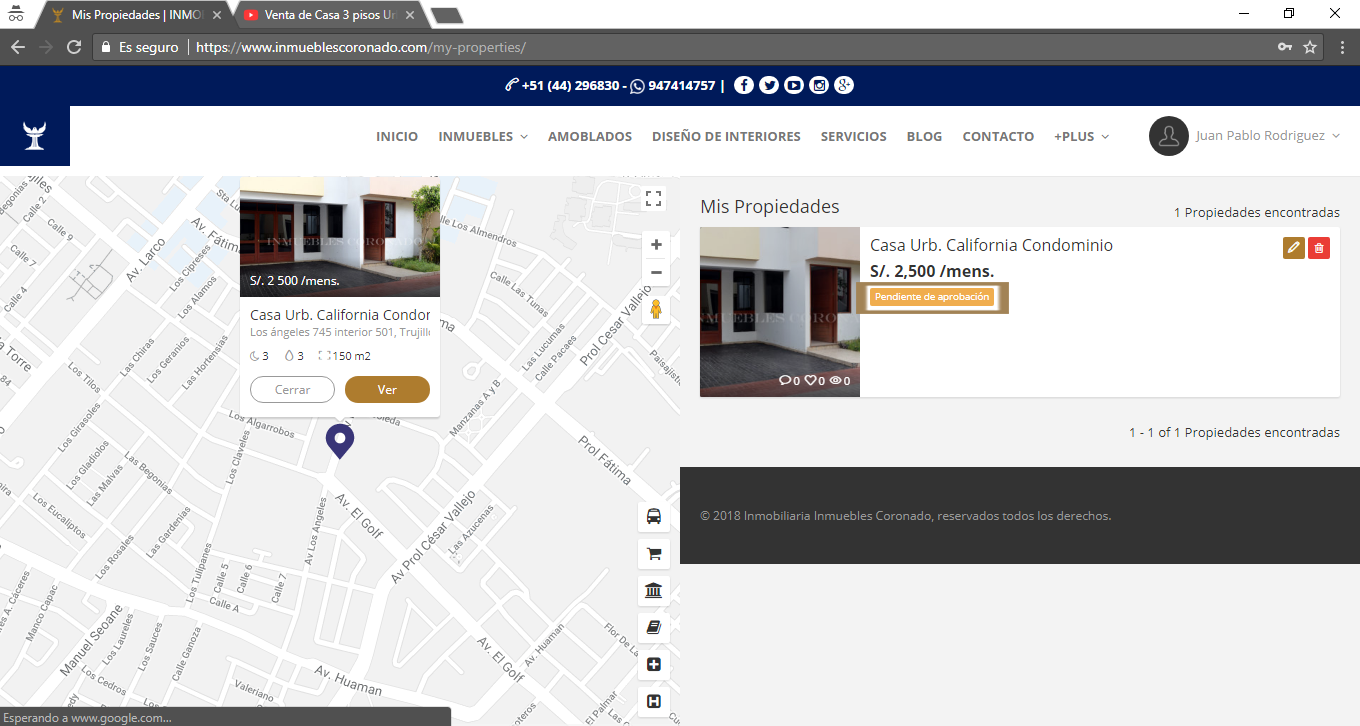The image size is (1360, 726).
Task: Toggle shopping cart places on map
Action: point(654,554)
